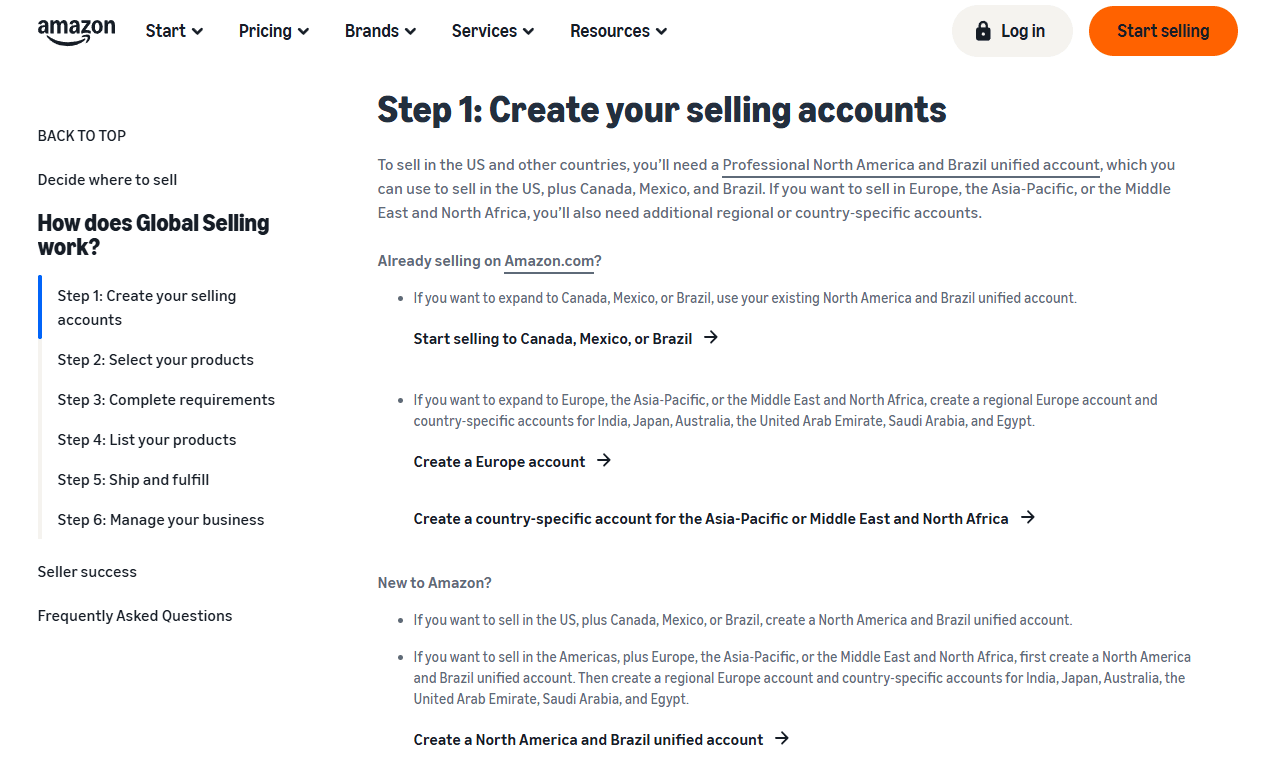Click the Amazon logo
Screen dimensions: 1281x772
[77, 32]
